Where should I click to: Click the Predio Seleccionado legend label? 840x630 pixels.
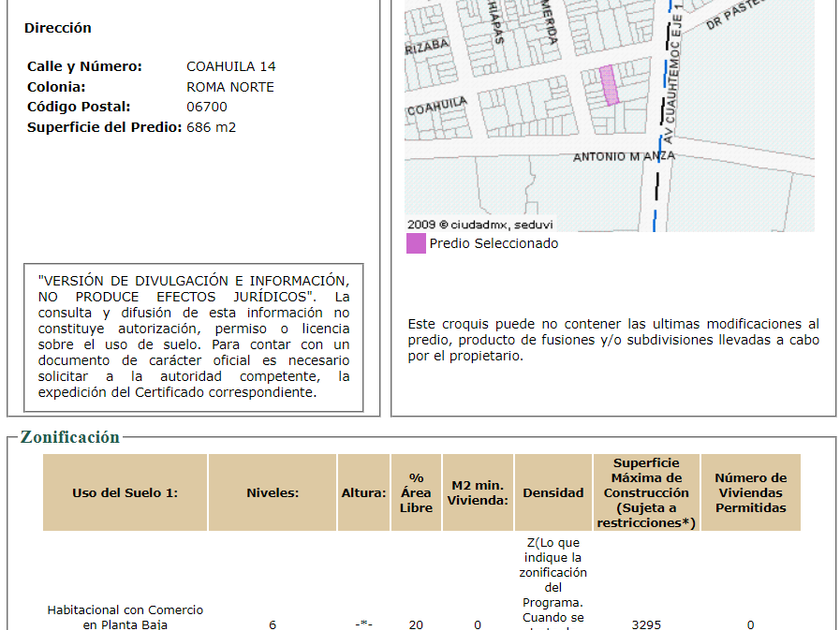(x=494, y=243)
